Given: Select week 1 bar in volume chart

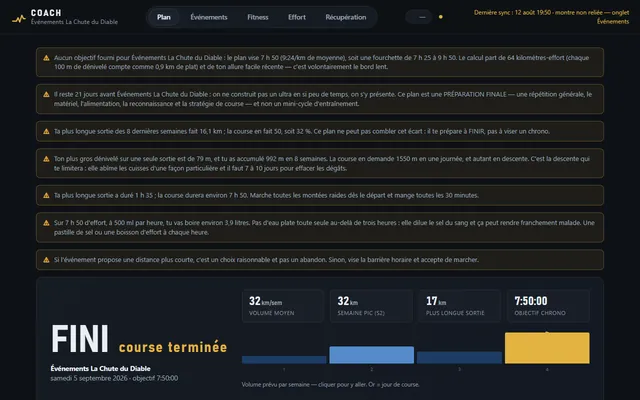Looking at the screenshot, I should (x=284, y=360).
